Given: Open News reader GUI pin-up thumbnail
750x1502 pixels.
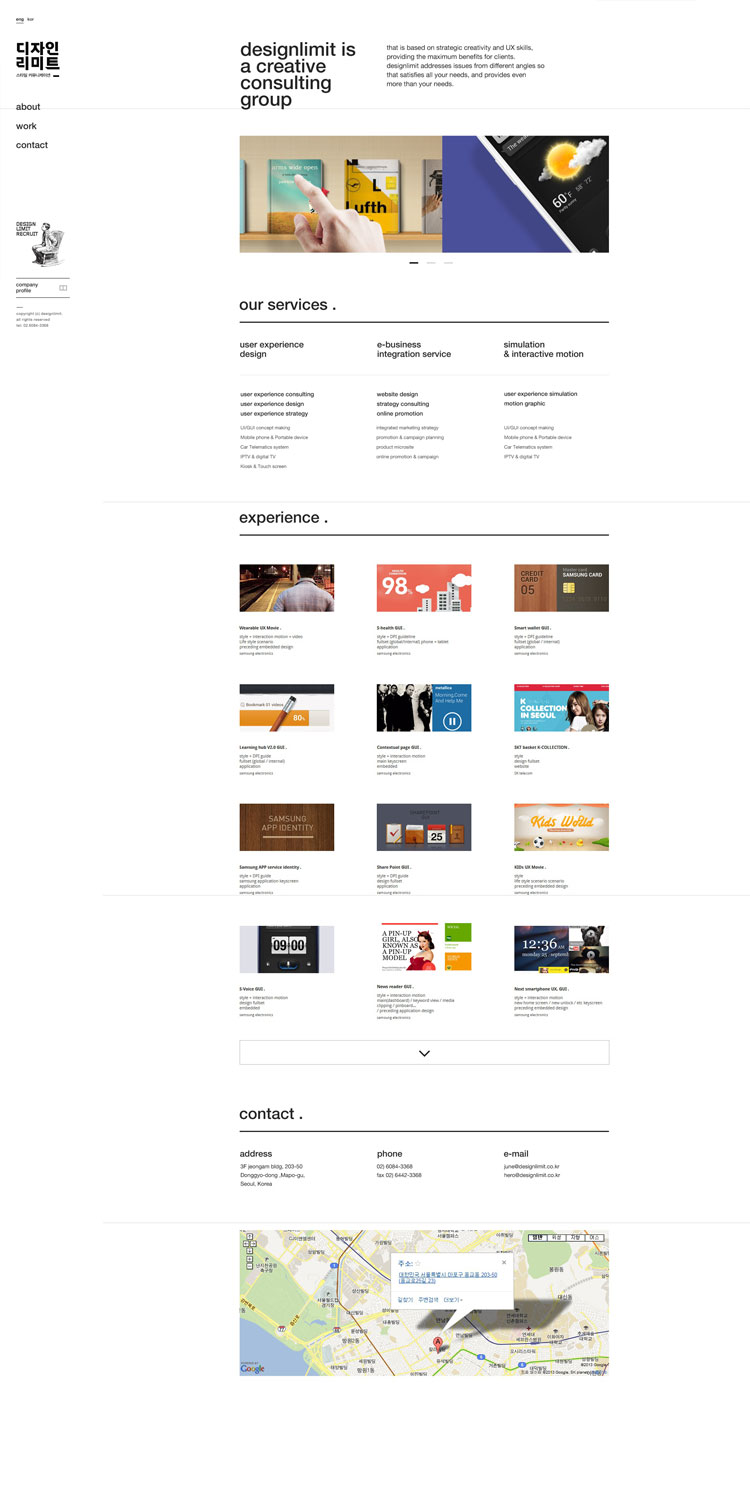Looking at the screenshot, I should (424, 949).
